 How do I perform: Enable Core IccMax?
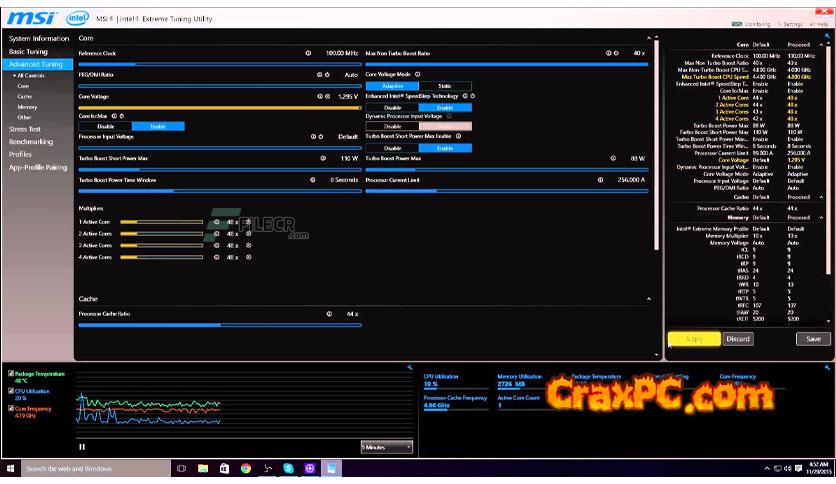[x=158, y=126]
